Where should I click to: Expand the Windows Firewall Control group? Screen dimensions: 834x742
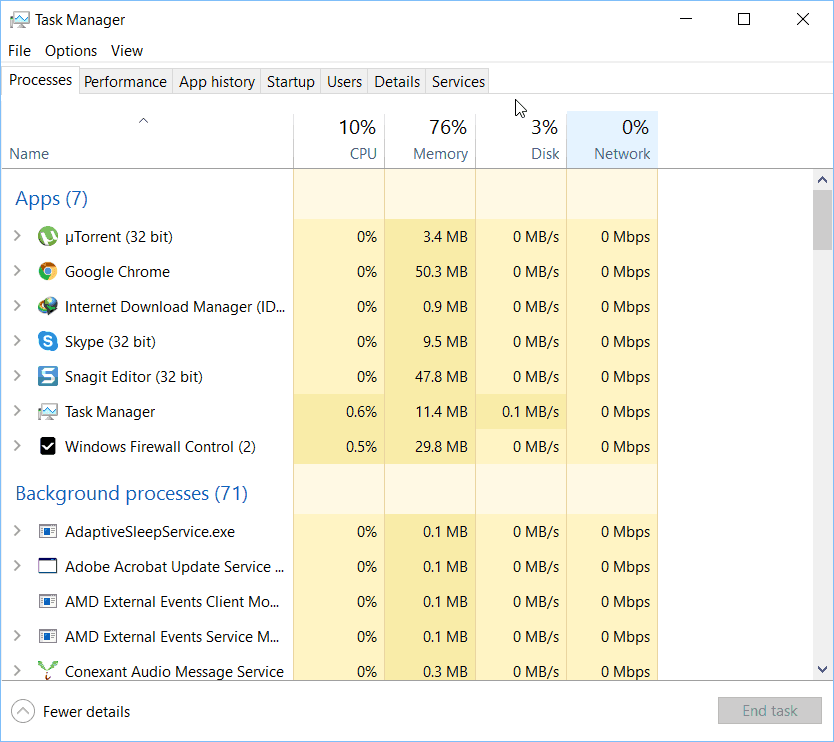[x=17, y=446]
